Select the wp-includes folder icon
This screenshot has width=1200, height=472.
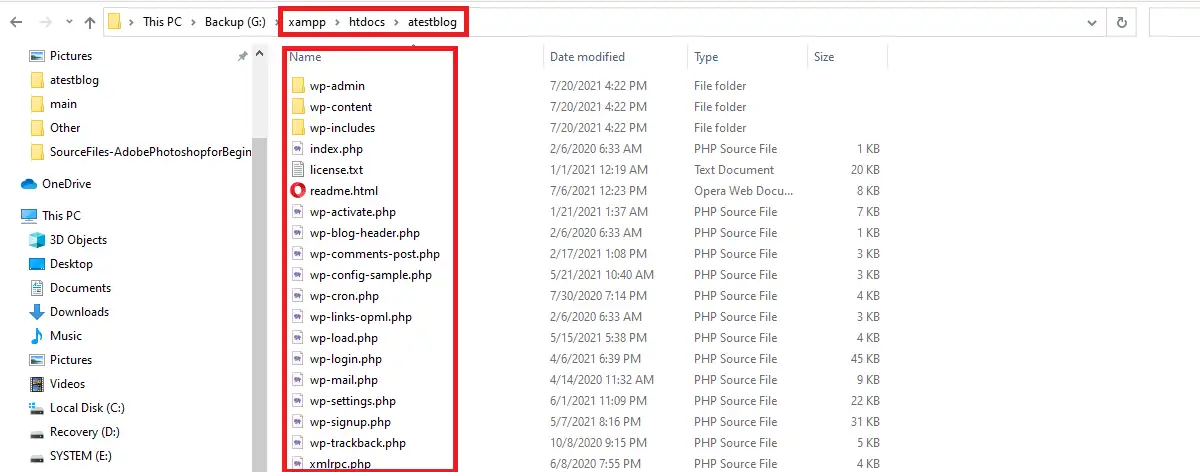coord(298,128)
